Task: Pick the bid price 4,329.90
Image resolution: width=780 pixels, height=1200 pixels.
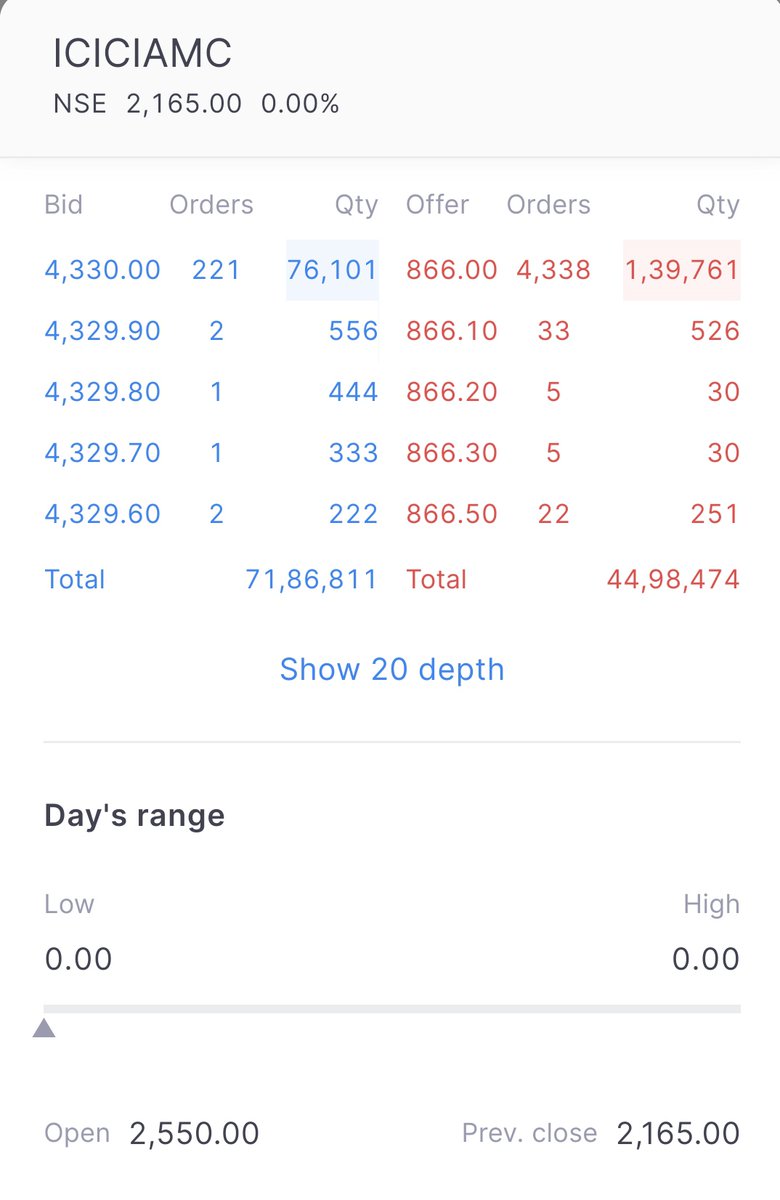Action: coord(103,331)
